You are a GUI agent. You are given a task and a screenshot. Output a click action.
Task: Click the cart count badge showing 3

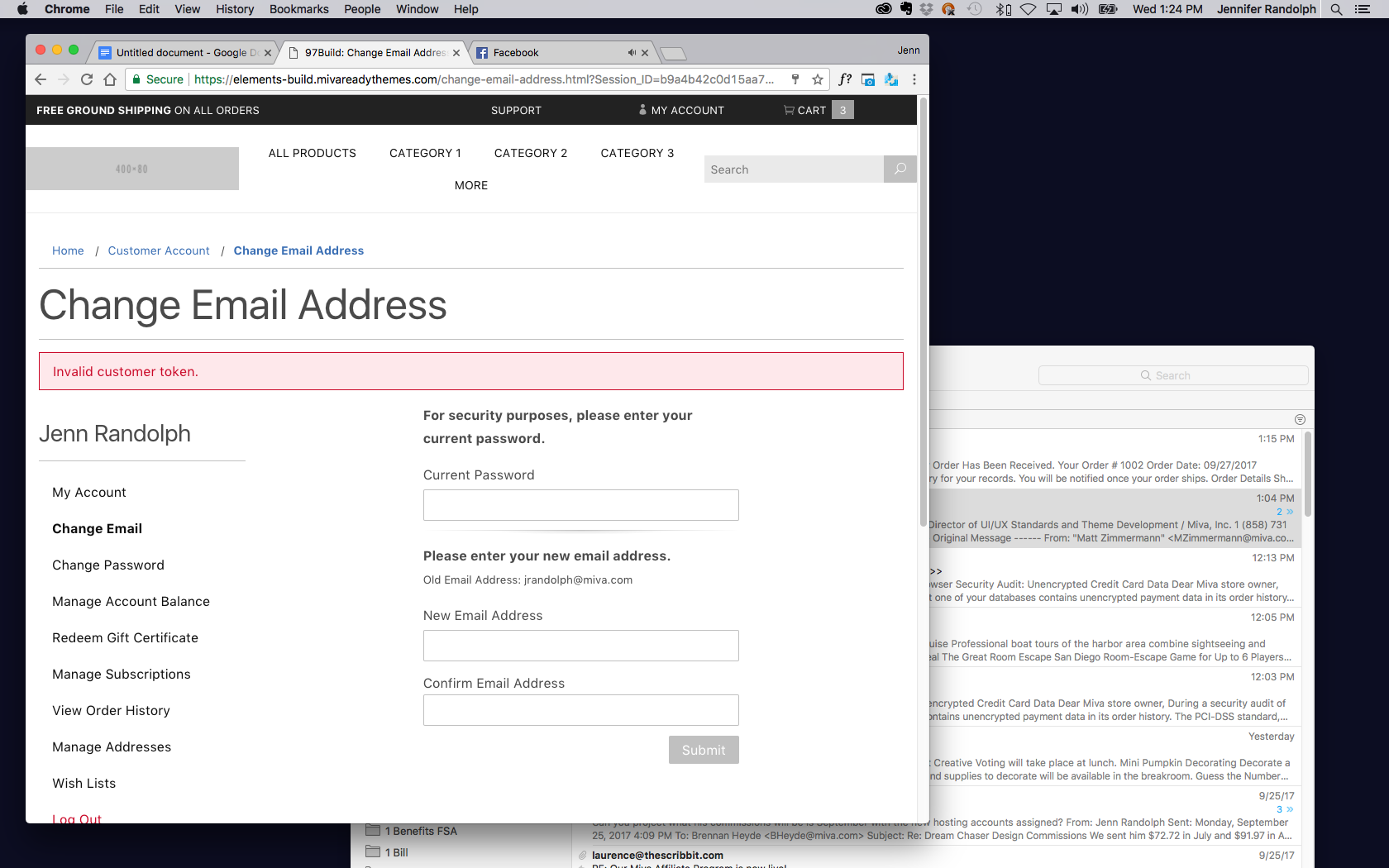[x=842, y=110]
